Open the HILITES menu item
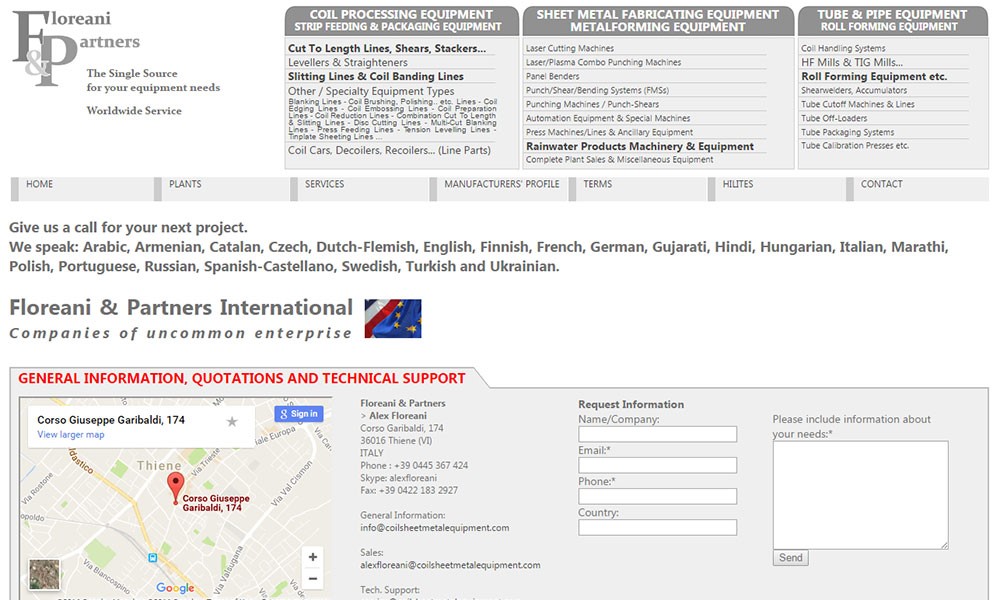The width and height of the screenshot is (1000, 600). pyautogui.click(x=738, y=184)
